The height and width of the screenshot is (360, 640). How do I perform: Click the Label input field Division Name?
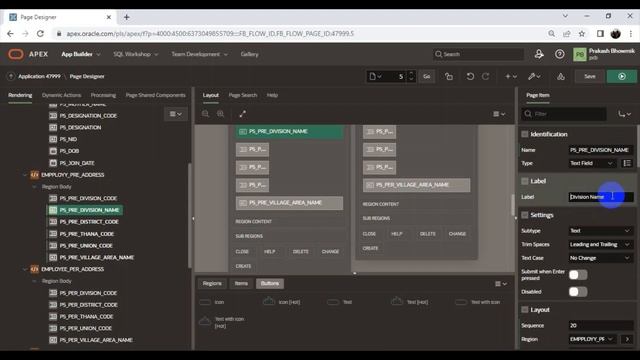[600, 197]
